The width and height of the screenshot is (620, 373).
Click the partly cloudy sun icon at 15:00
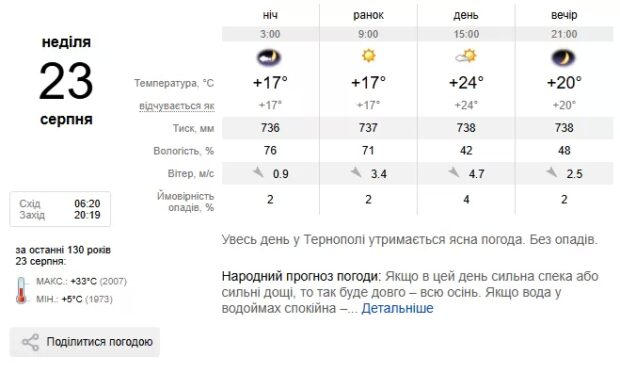pyautogui.click(x=466, y=57)
